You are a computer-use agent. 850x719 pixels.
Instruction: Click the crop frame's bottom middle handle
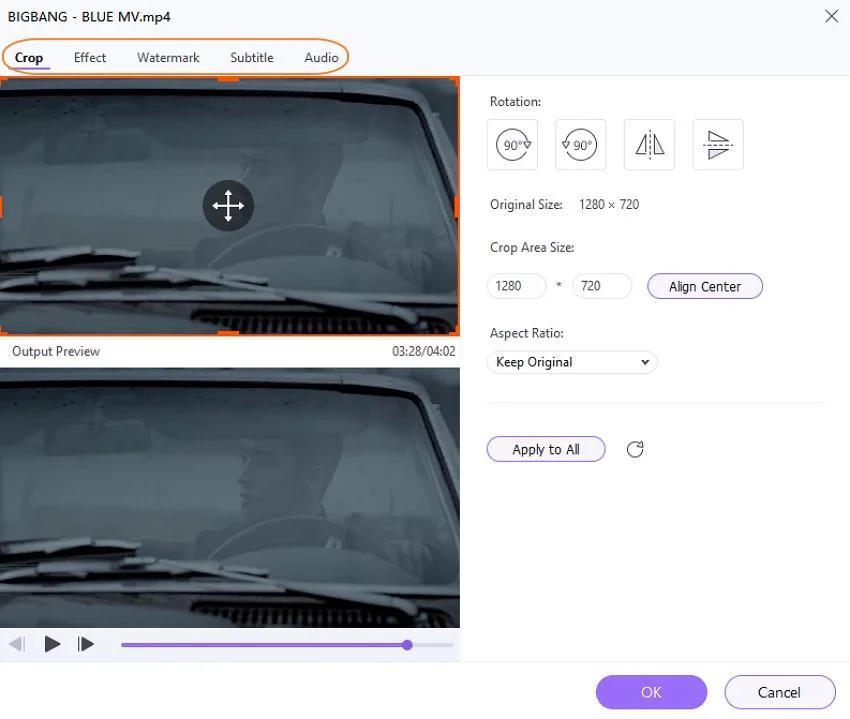point(228,333)
